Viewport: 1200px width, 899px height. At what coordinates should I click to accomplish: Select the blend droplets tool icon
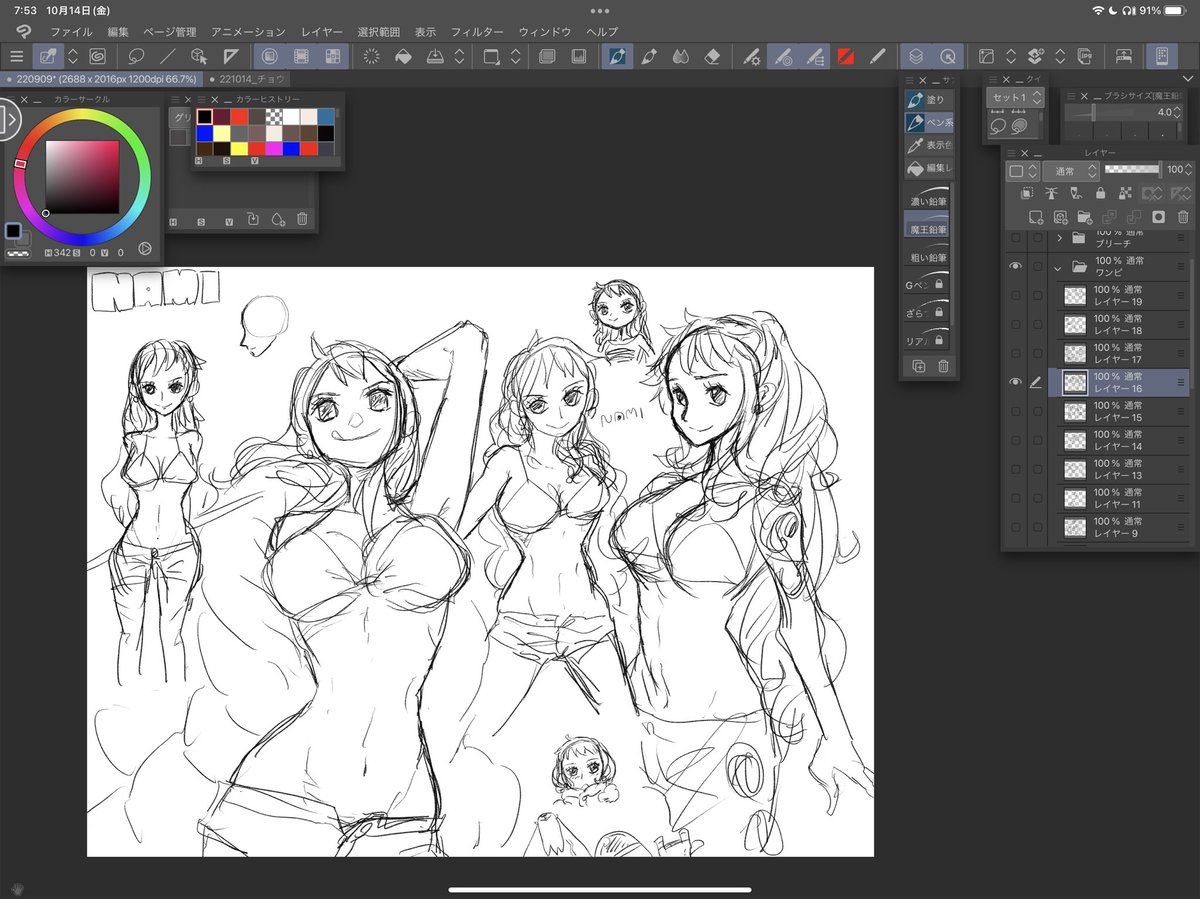pyautogui.click(x=681, y=56)
